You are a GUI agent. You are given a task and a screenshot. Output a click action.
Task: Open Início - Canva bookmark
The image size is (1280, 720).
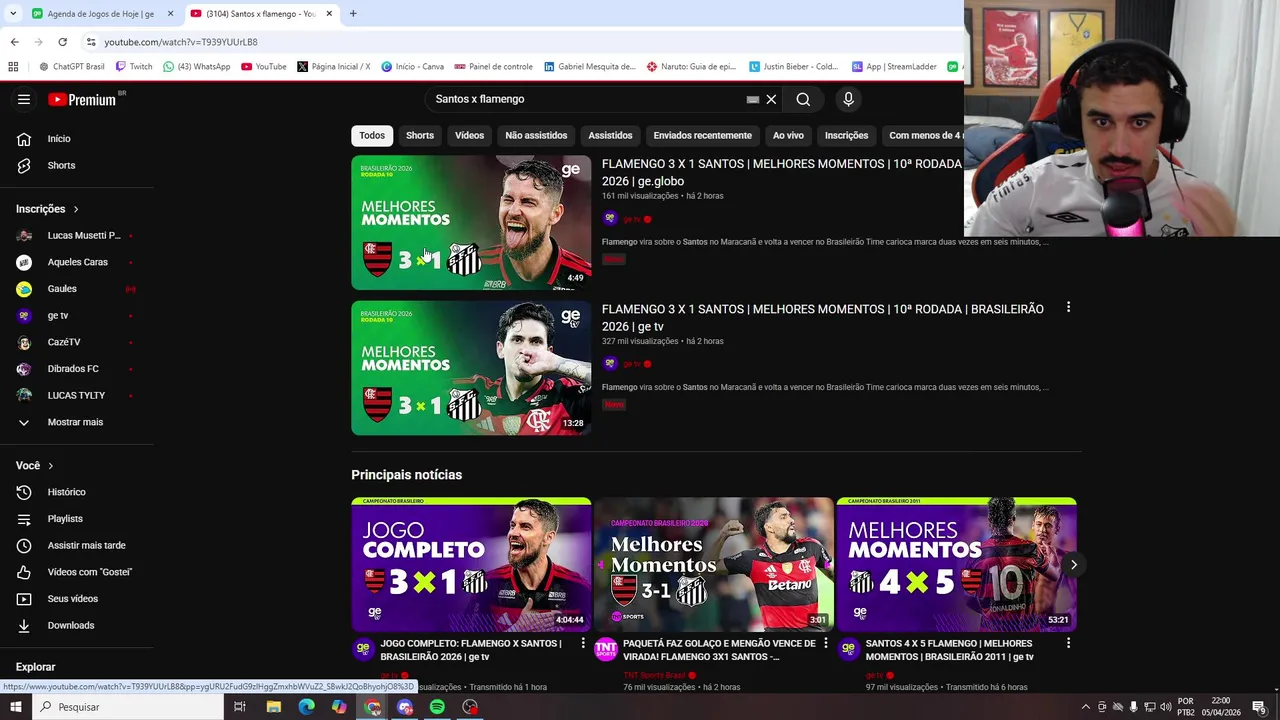(412, 67)
